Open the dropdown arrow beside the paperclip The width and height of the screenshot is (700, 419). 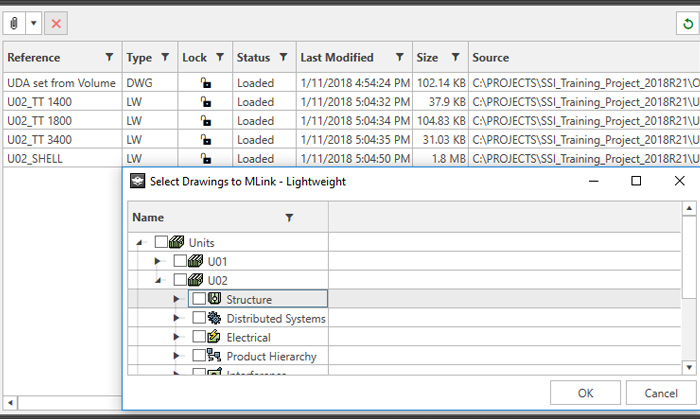(34, 22)
